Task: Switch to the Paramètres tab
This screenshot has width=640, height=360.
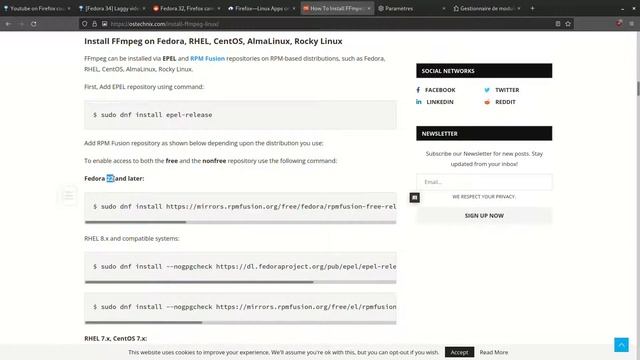Action: point(410,8)
